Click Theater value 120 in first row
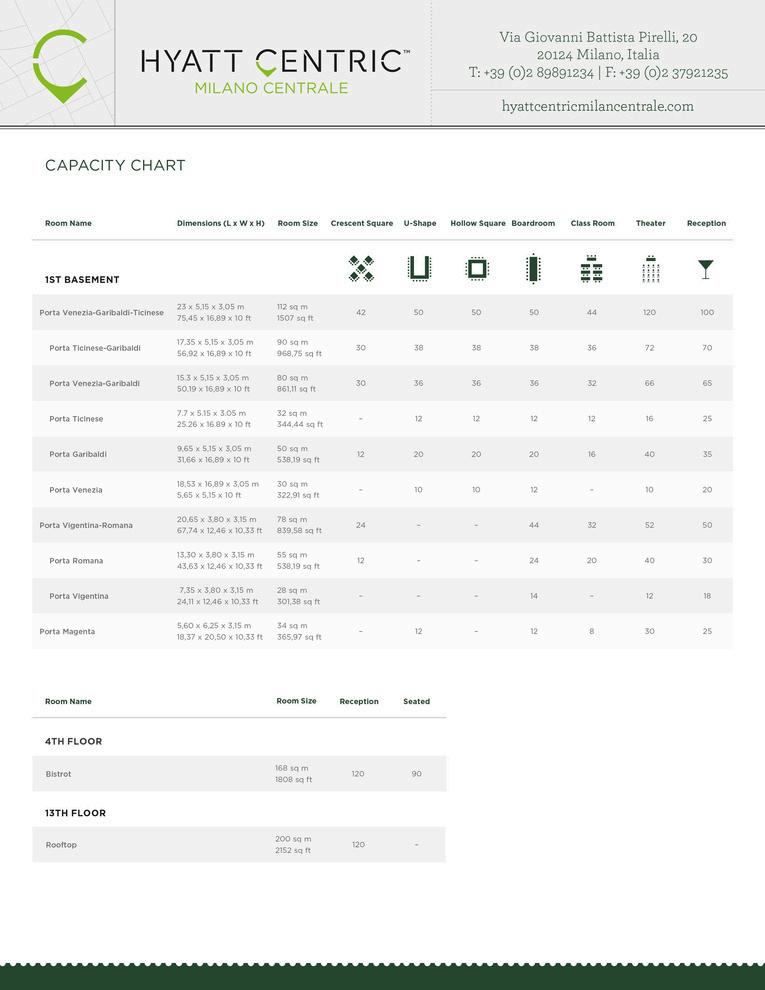The width and height of the screenshot is (765, 990). tap(649, 313)
